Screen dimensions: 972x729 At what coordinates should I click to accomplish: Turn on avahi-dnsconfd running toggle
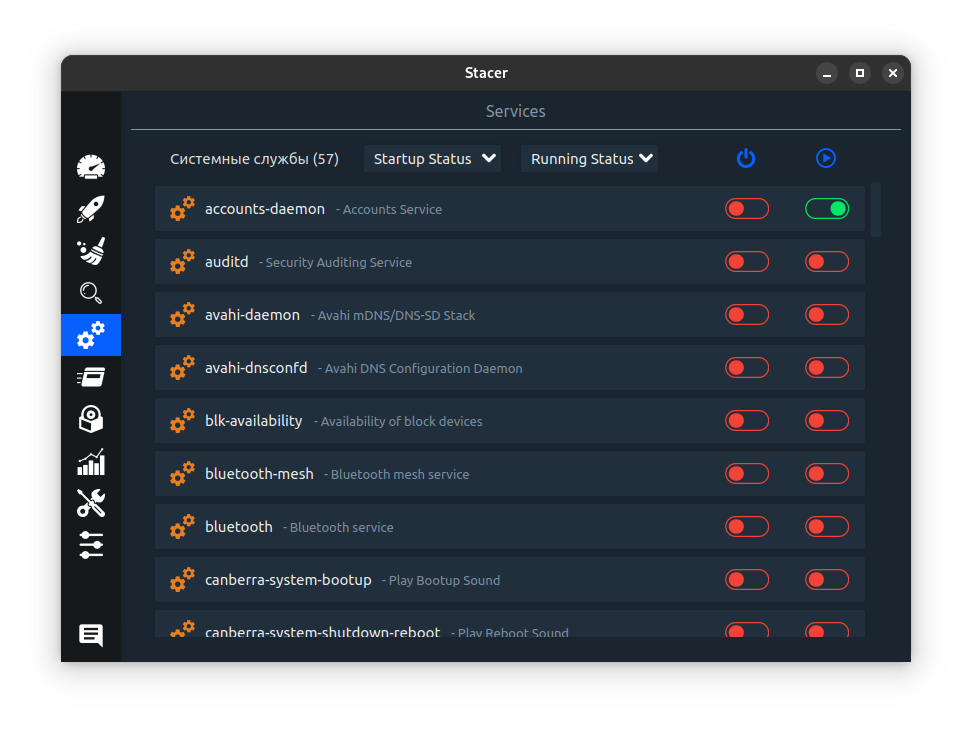[827, 368]
